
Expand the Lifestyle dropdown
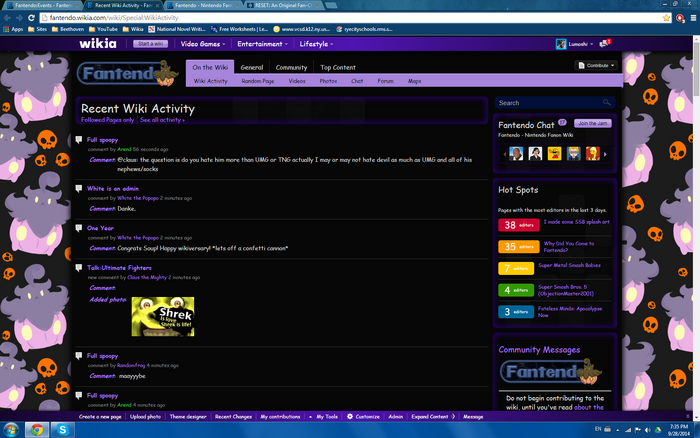(316, 44)
